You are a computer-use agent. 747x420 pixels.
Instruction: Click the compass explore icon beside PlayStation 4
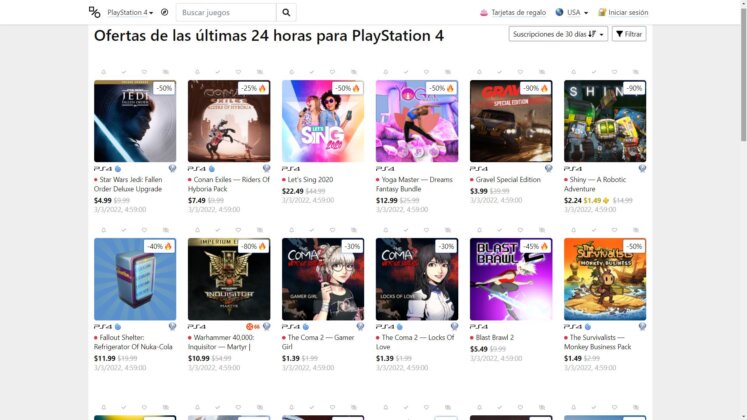click(x=164, y=12)
